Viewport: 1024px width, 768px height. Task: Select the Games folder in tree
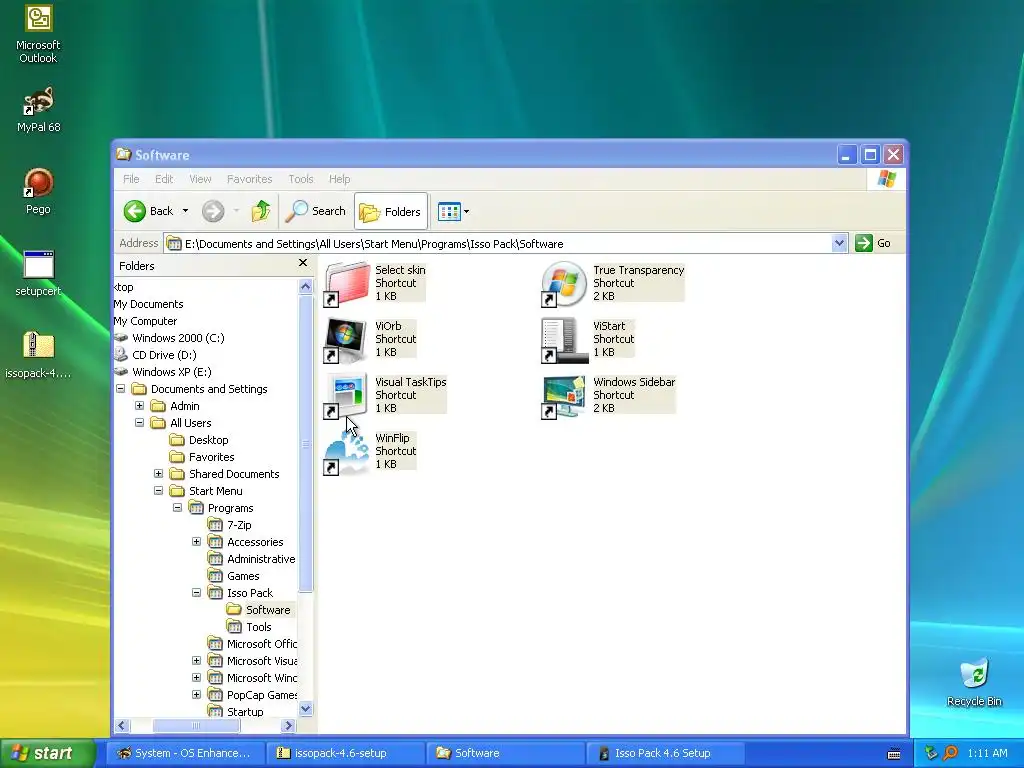243,576
